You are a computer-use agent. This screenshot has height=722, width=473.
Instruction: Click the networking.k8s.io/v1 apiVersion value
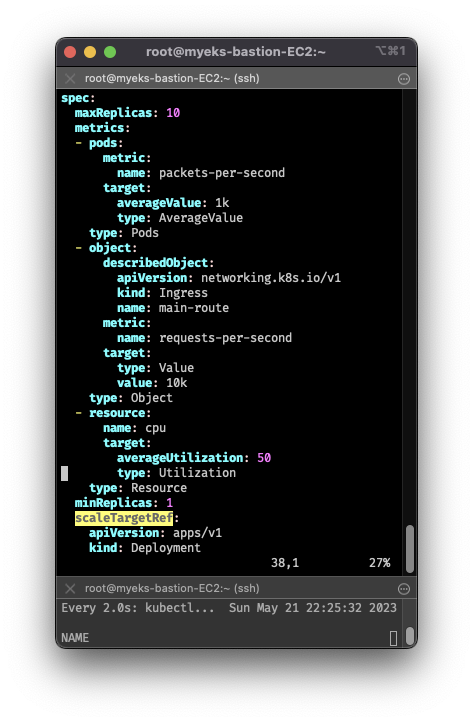[x=271, y=278]
